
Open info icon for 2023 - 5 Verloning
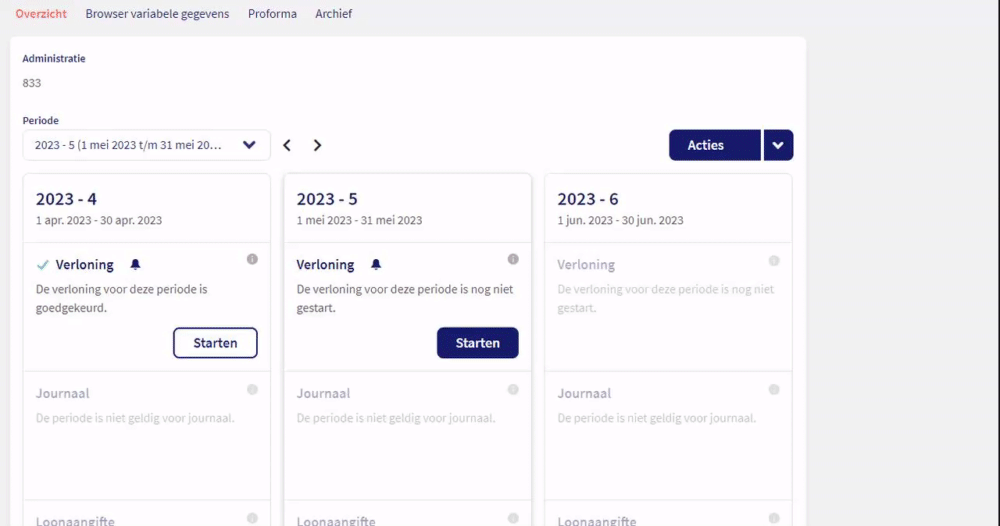(x=513, y=260)
